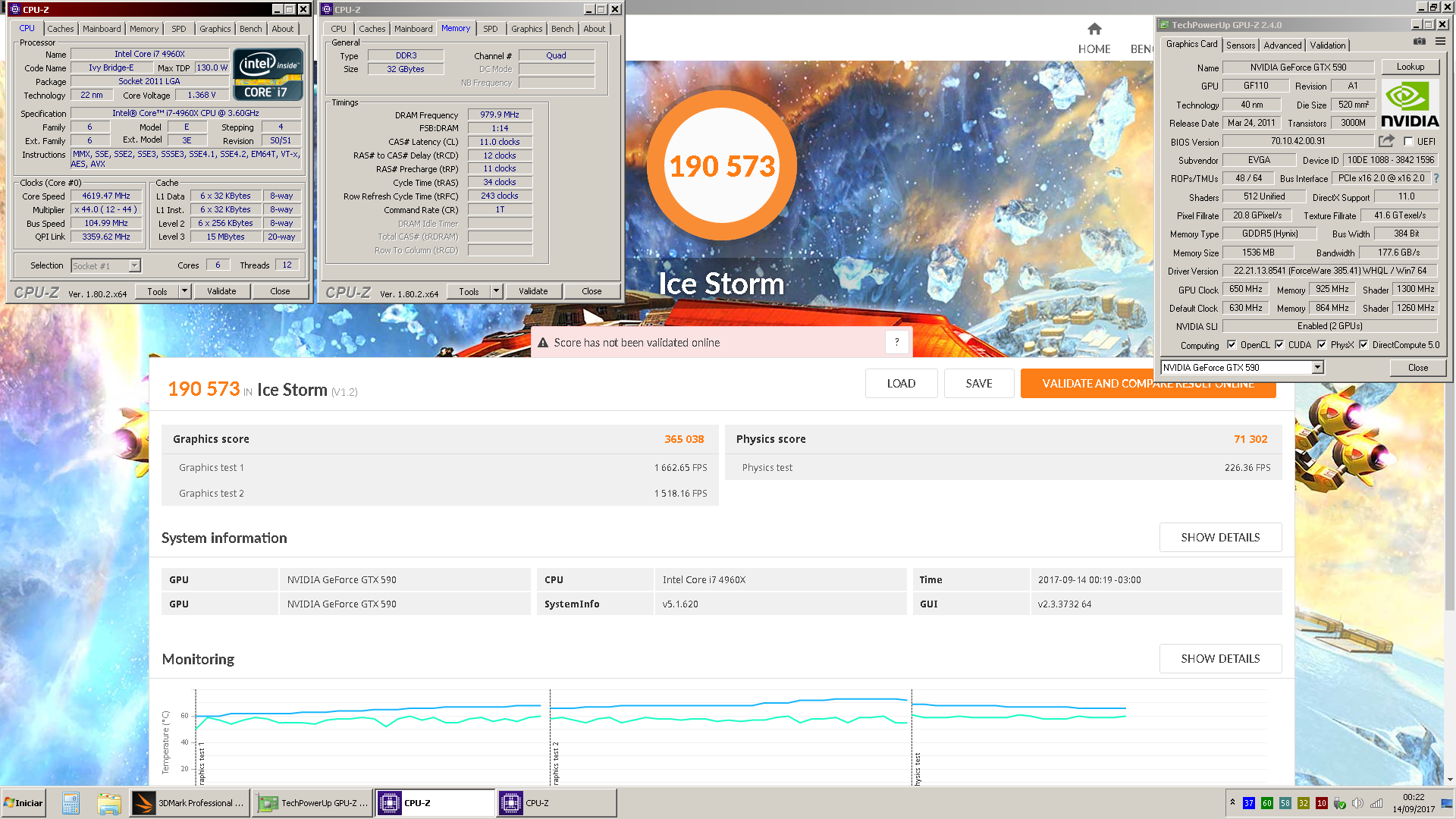Click the Bus Interface question mark help icon
1456x819 pixels.
(1436, 178)
